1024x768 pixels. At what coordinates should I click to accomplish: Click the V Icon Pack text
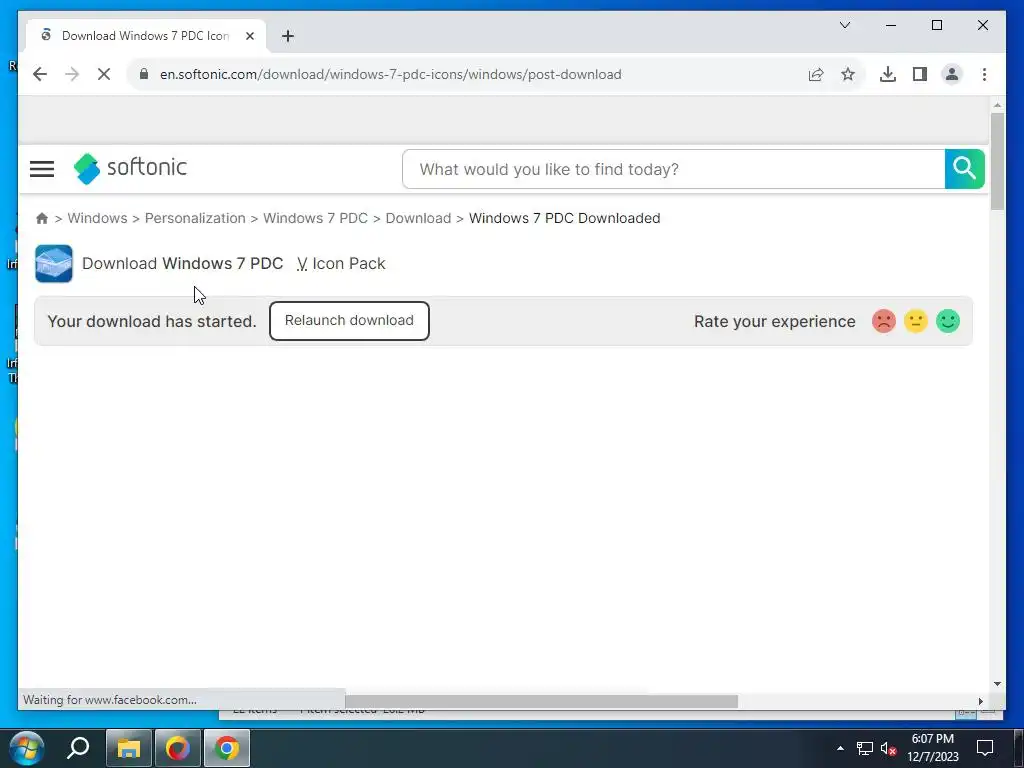point(341,263)
